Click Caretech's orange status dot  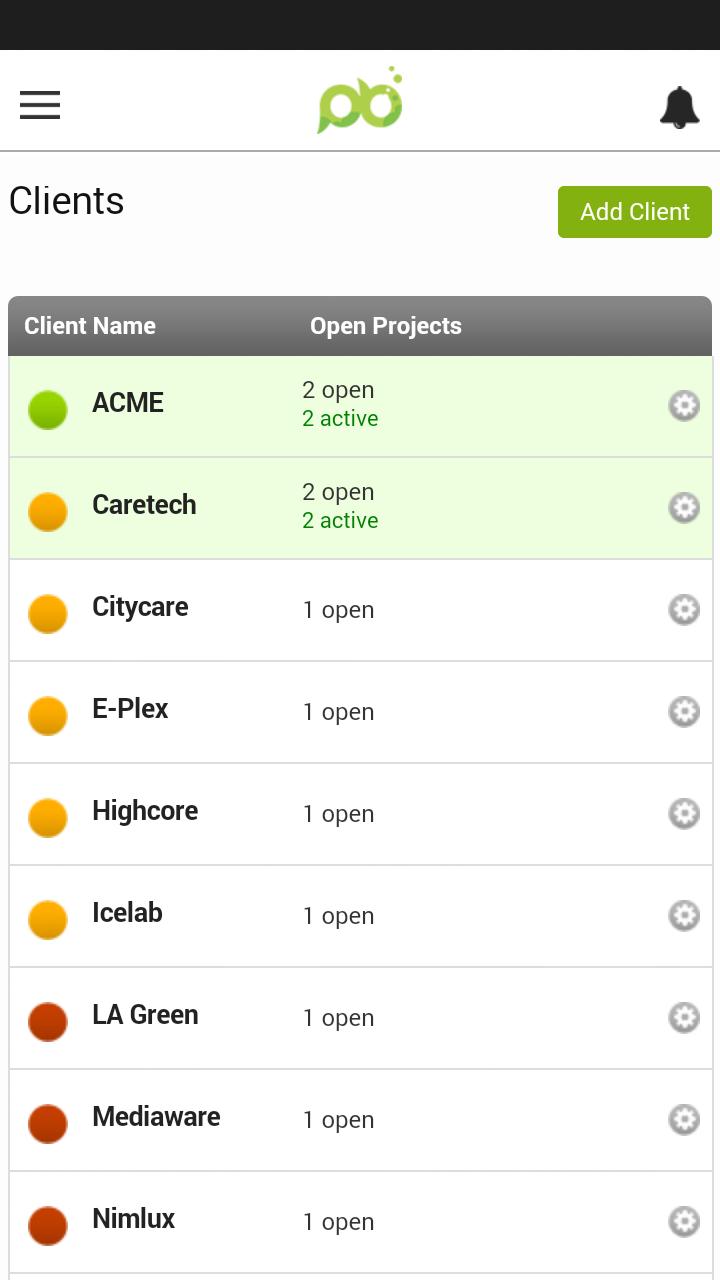click(x=48, y=512)
